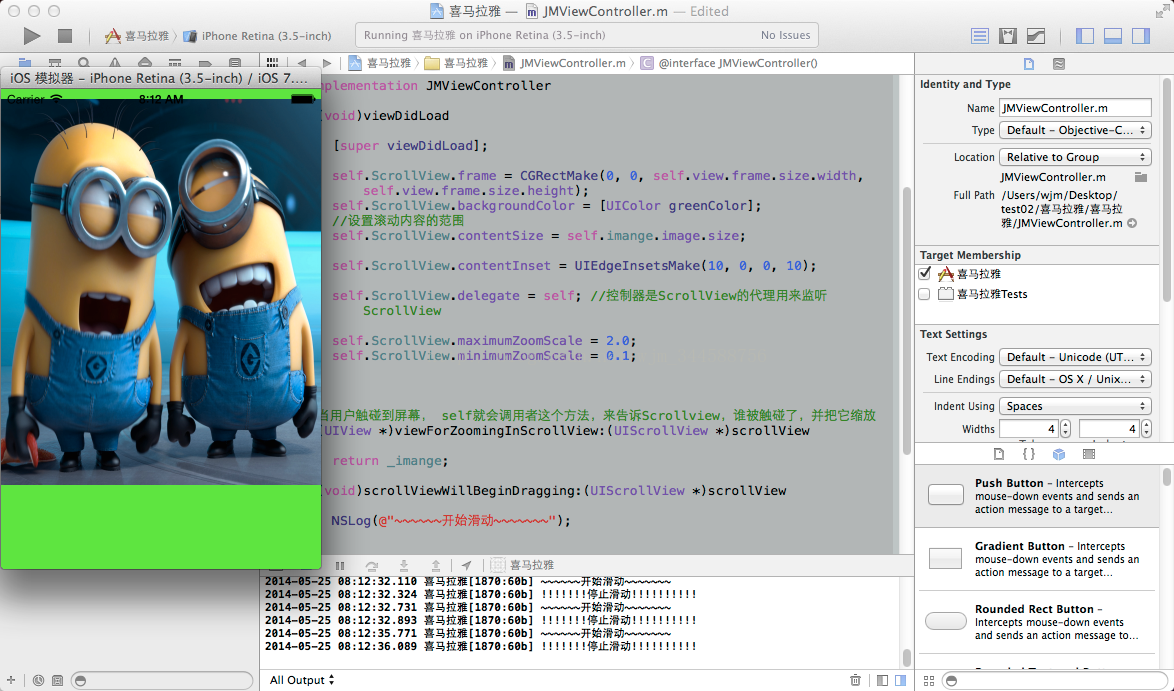Open the File Template library tab
This screenshot has width=1174, height=691.
tap(999, 454)
